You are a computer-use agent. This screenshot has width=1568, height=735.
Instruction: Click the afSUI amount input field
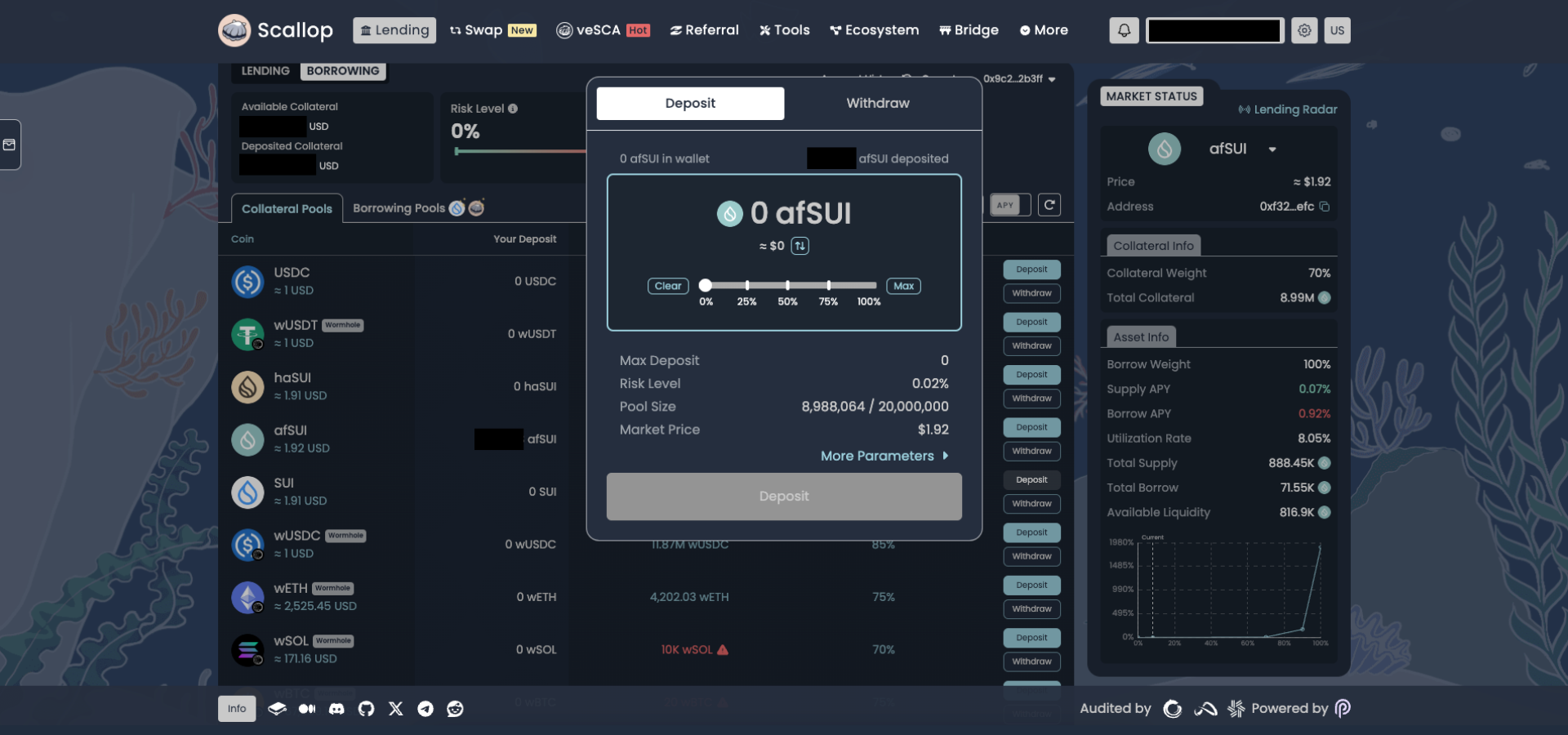pos(784,214)
